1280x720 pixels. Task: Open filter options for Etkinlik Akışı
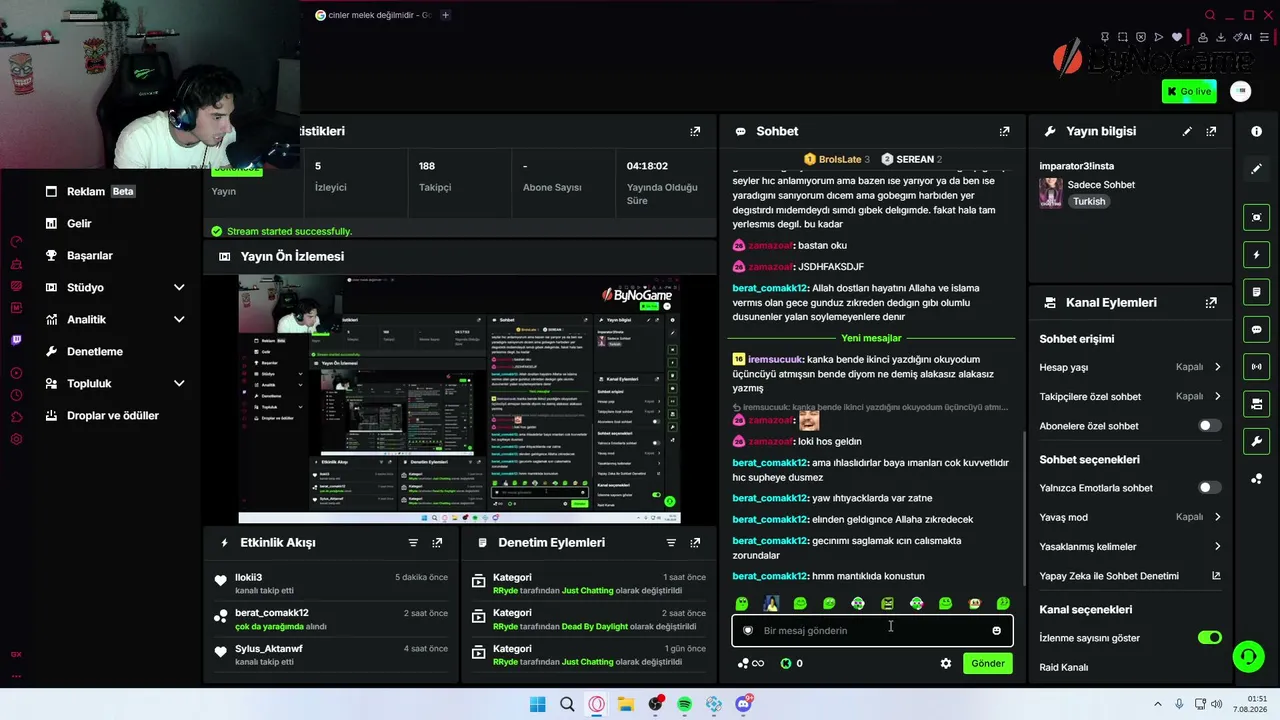coord(413,542)
